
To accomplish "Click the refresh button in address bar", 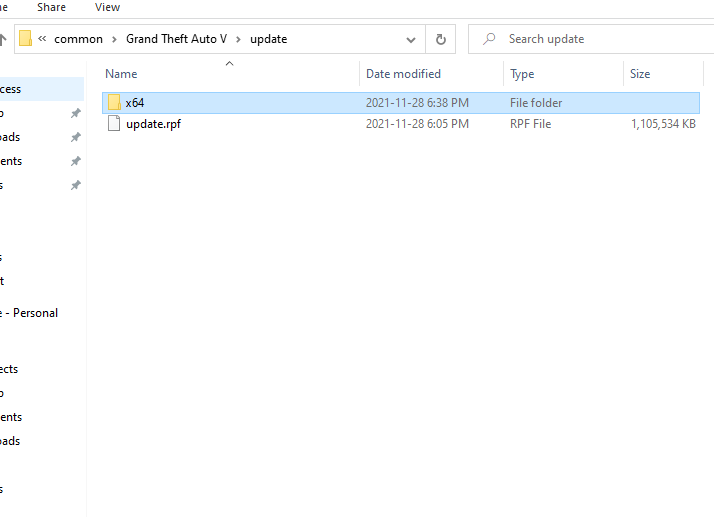I will point(440,39).
